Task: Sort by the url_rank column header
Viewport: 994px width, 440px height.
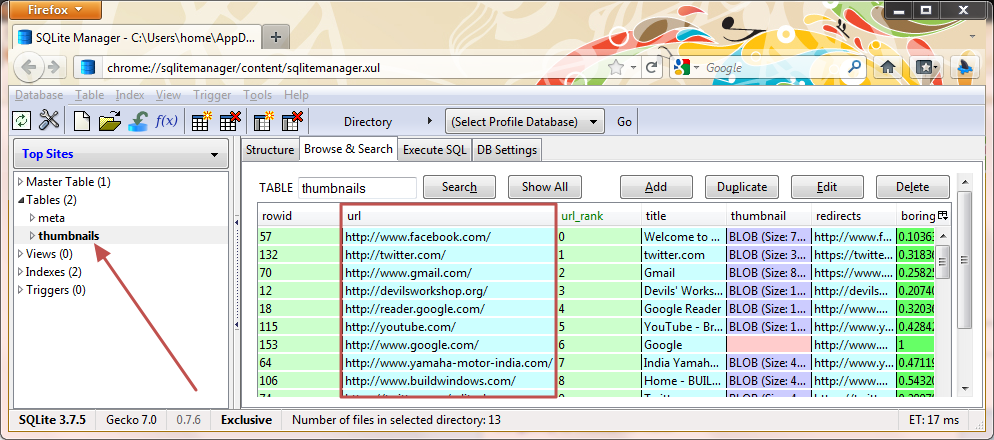Action: (x=598, y=216)
